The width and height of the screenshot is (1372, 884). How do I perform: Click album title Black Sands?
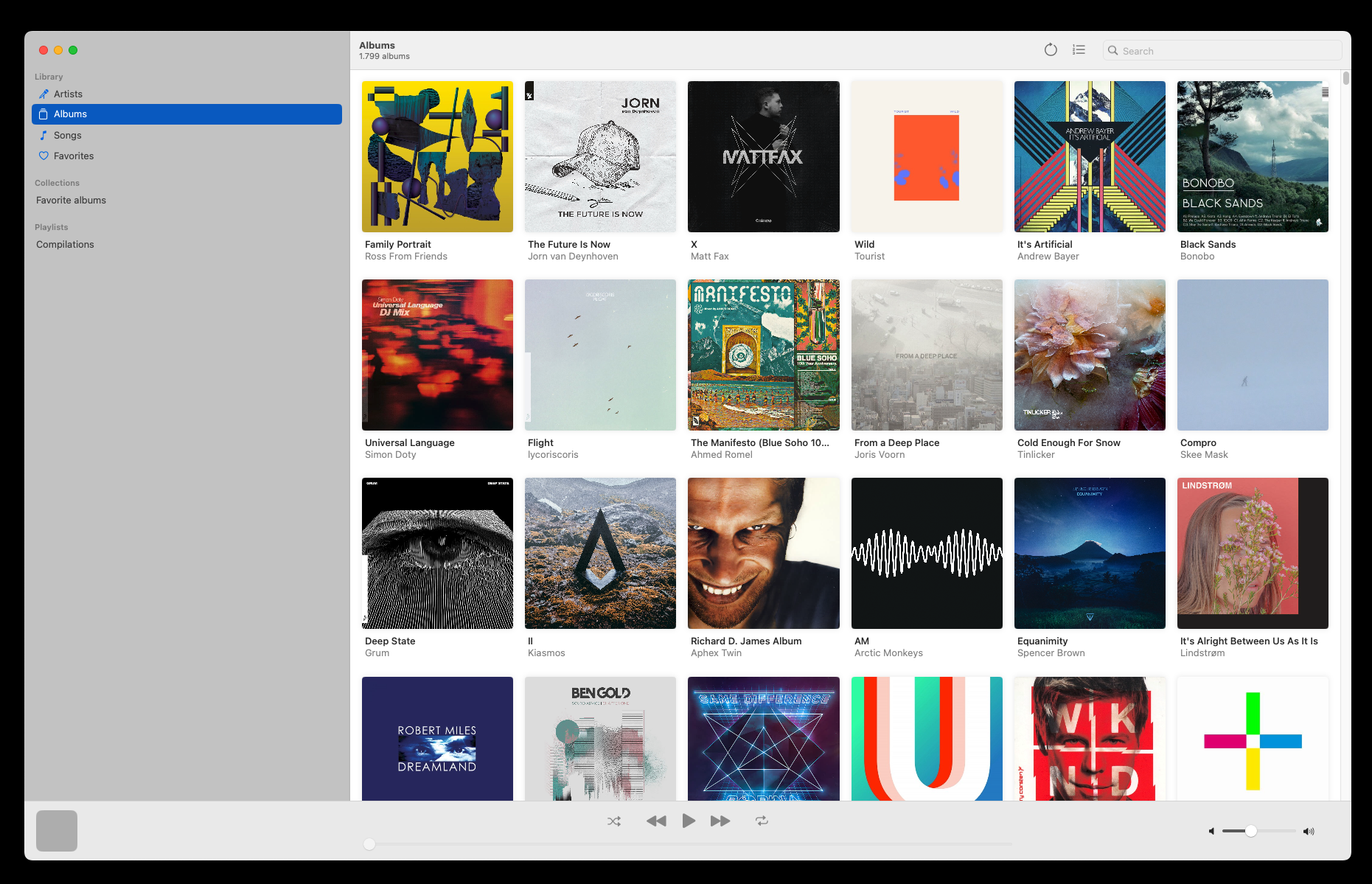(x=1208, y=245)
